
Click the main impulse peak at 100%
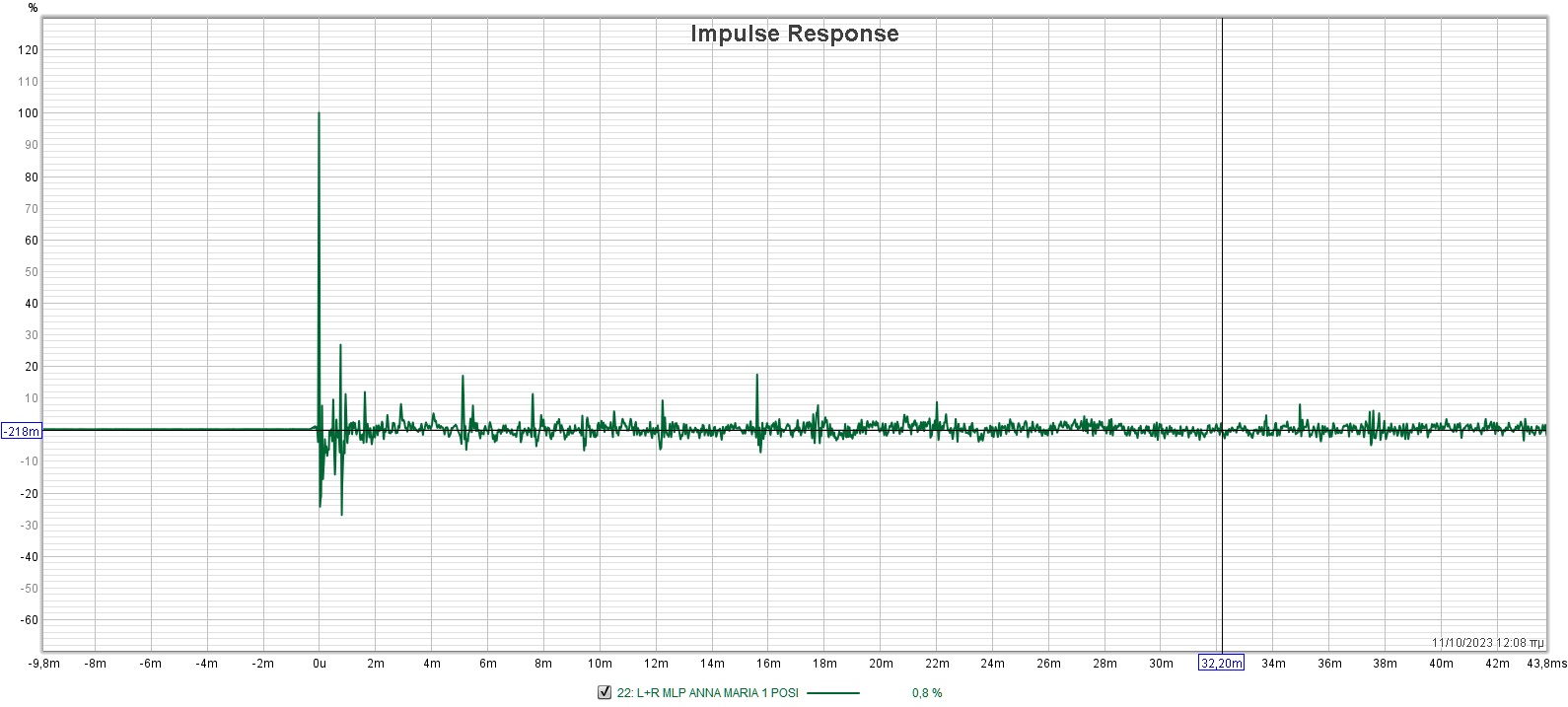pos(319,114)
